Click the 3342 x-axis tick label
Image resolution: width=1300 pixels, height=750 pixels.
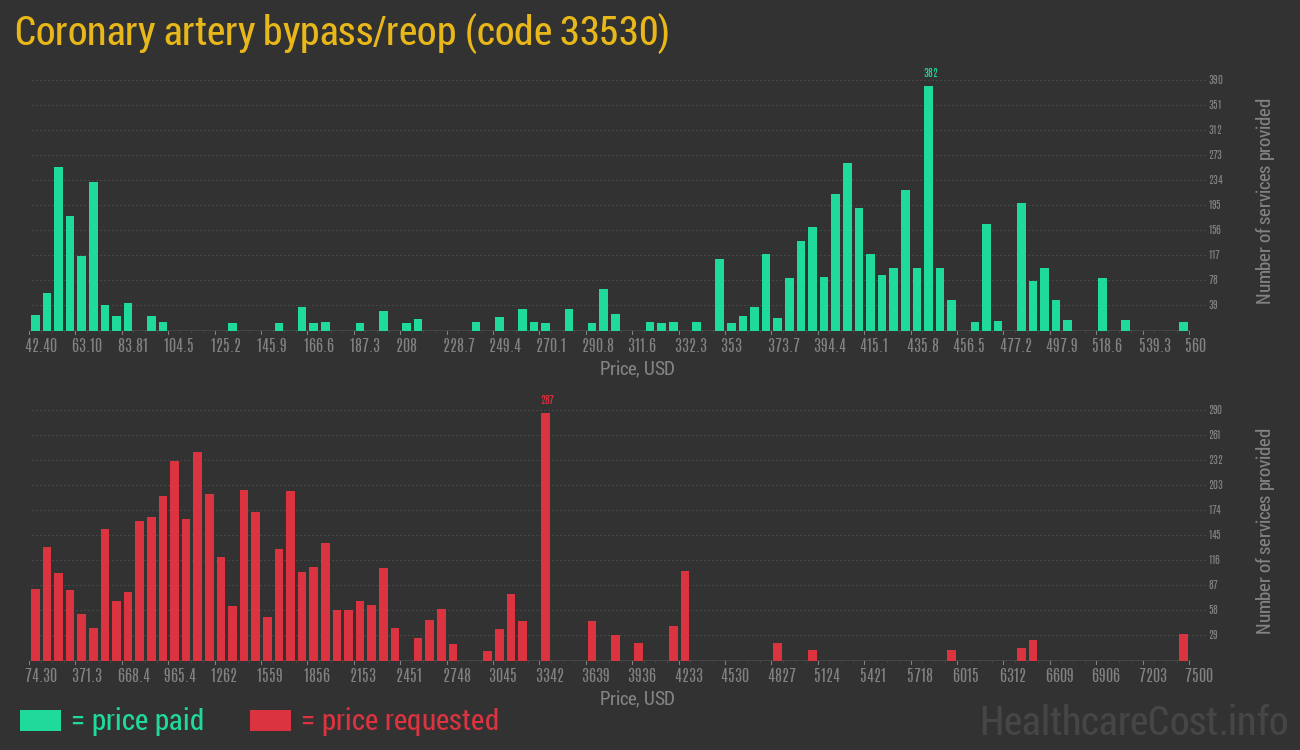(x=550, y=676)
